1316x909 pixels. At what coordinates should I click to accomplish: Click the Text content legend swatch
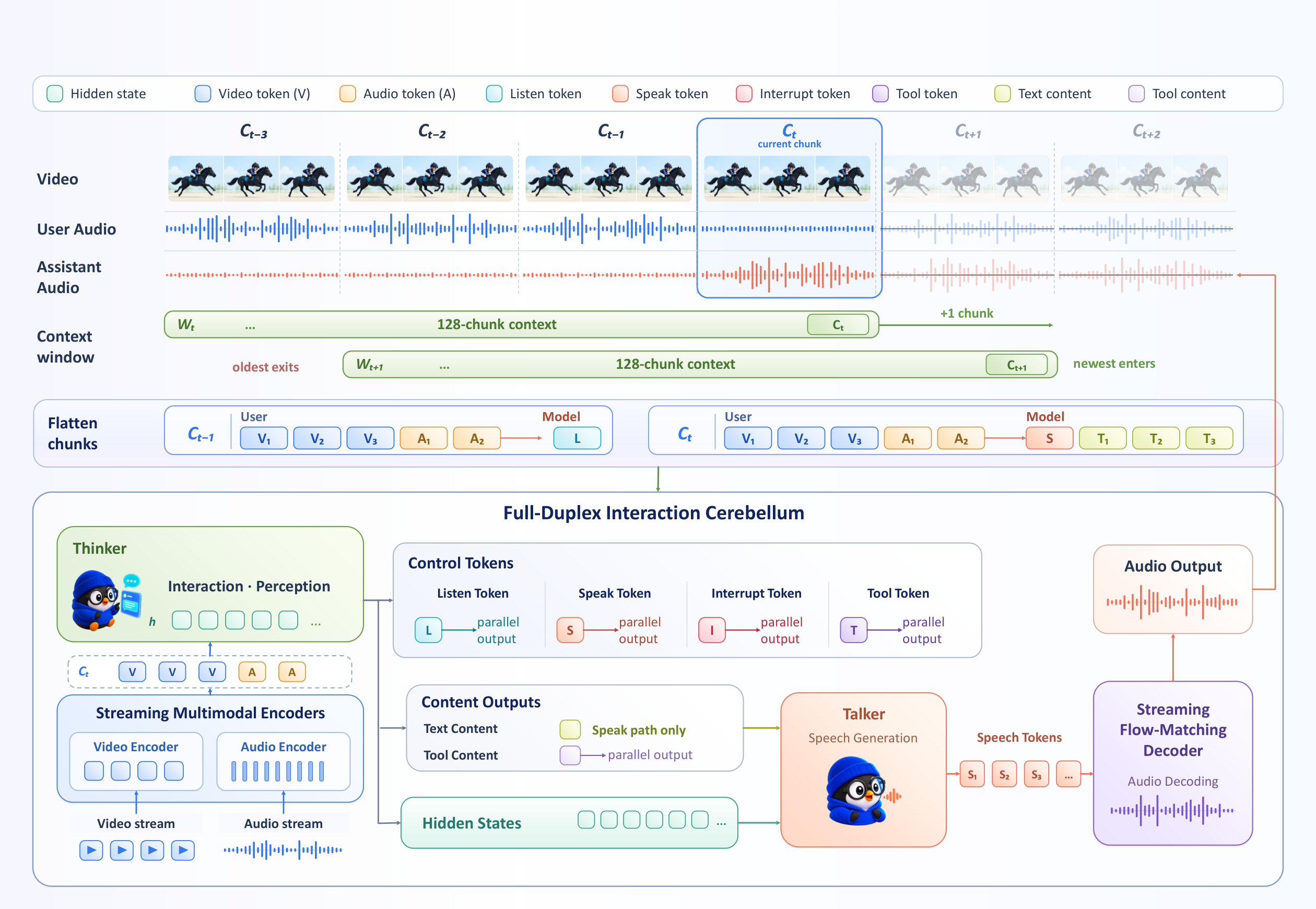[x=1002, y=94]
